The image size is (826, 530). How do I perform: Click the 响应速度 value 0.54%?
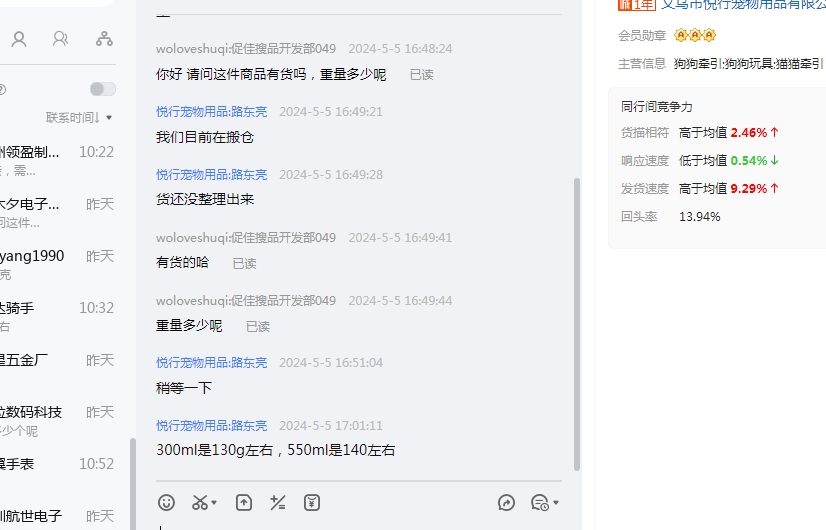tap(749, 161)
